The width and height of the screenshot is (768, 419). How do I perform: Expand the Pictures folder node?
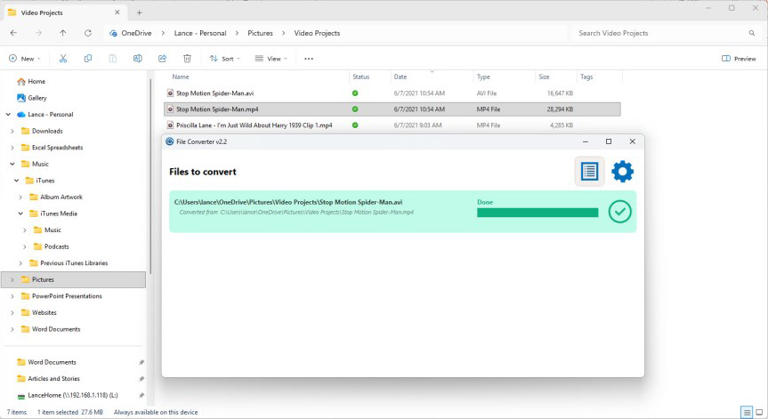coord(12,279)
